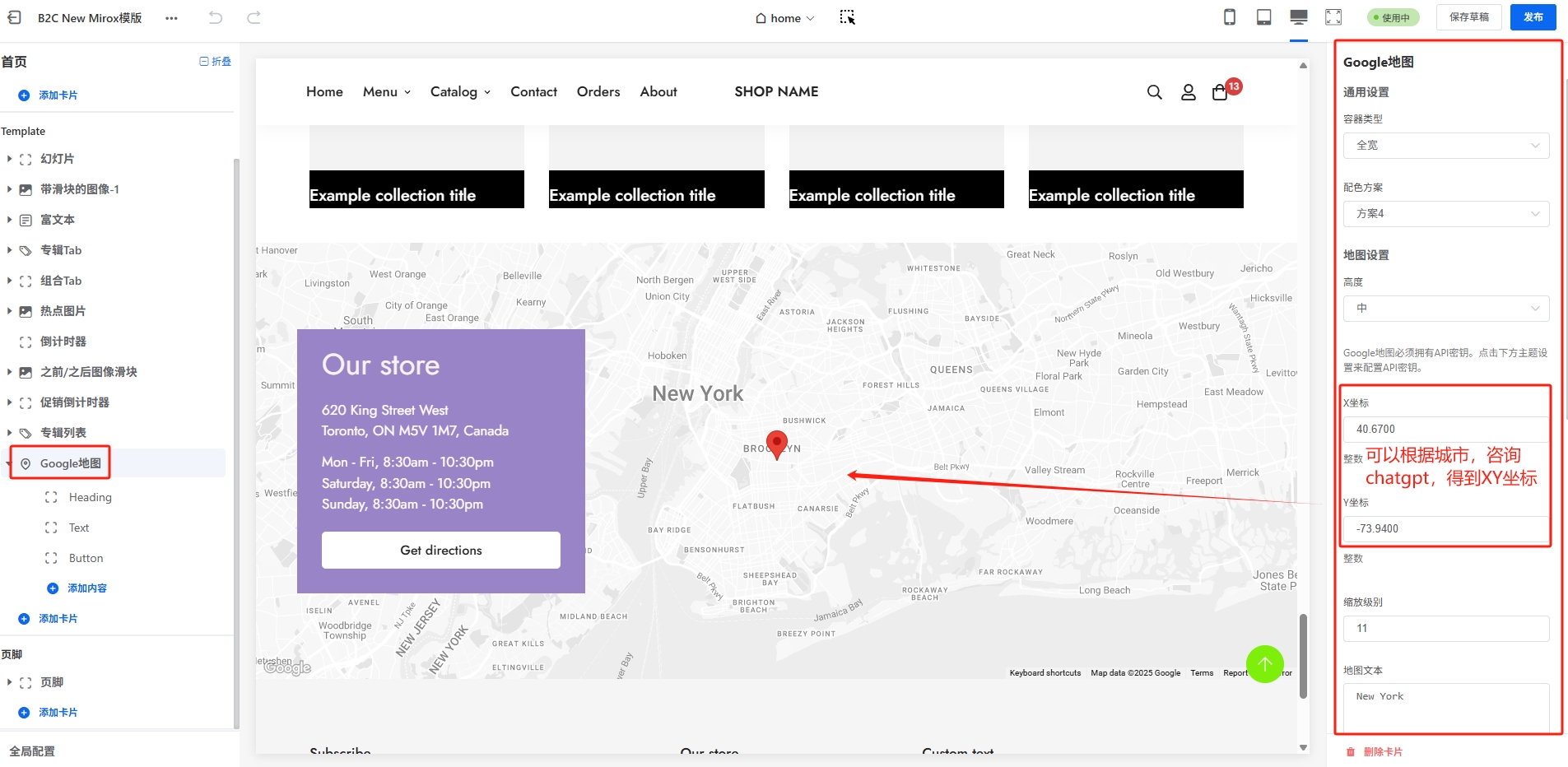1568x767 pixels.
Task: Click the search magnifier in store header
Action: click(x=1155, y=92)
